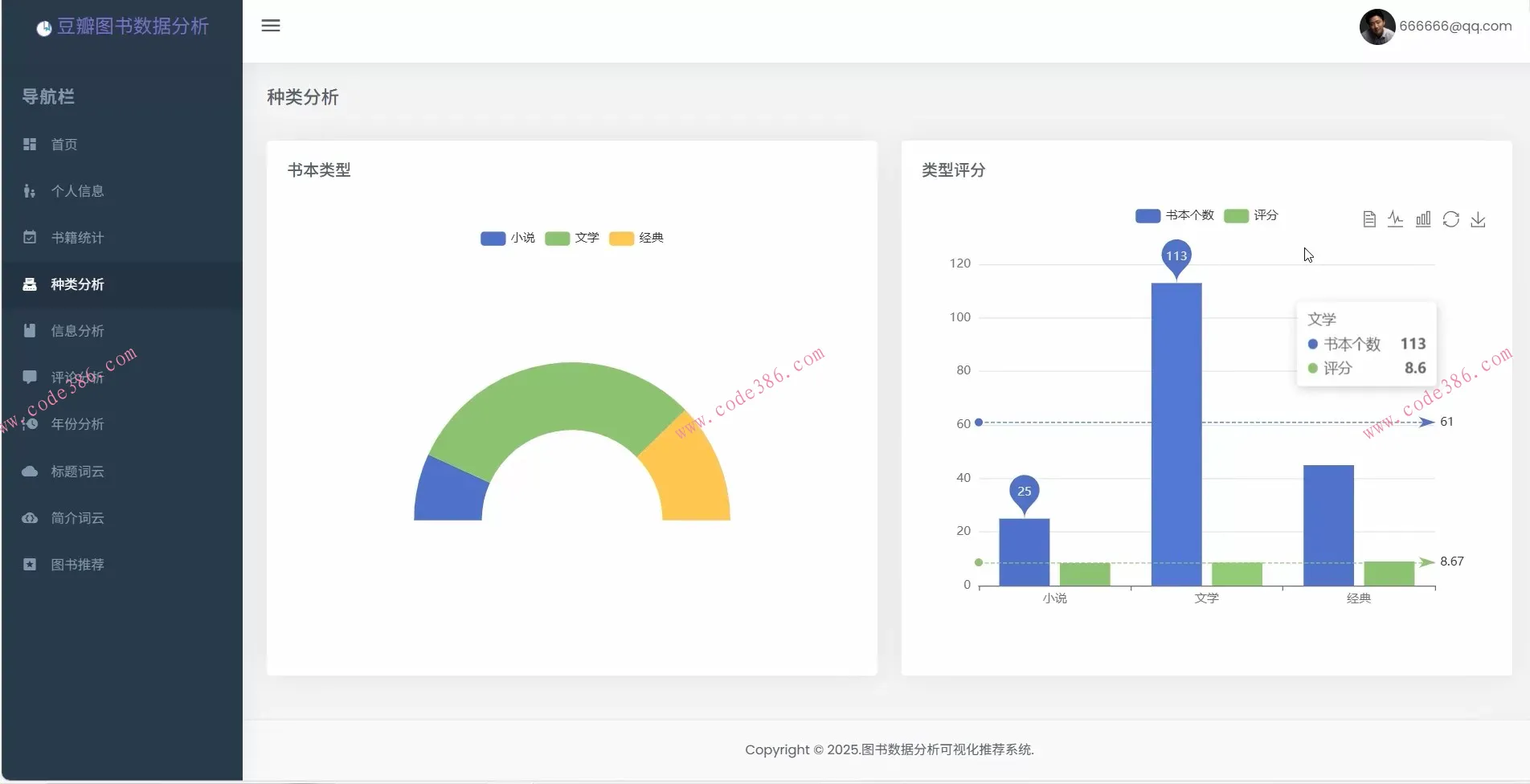Open 首页 from the sidebar
Screen dimensions: 1530x784
[64, 145]
